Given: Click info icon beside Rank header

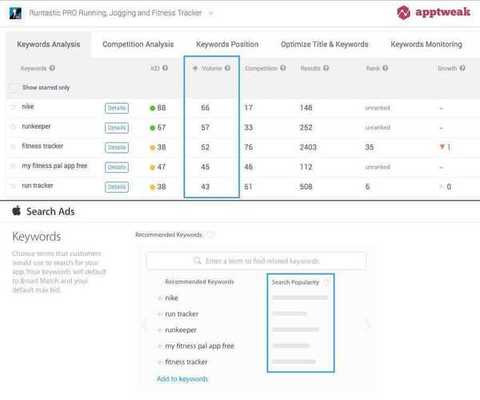Looking at the screenshot, I should click(x=385, y=68).
